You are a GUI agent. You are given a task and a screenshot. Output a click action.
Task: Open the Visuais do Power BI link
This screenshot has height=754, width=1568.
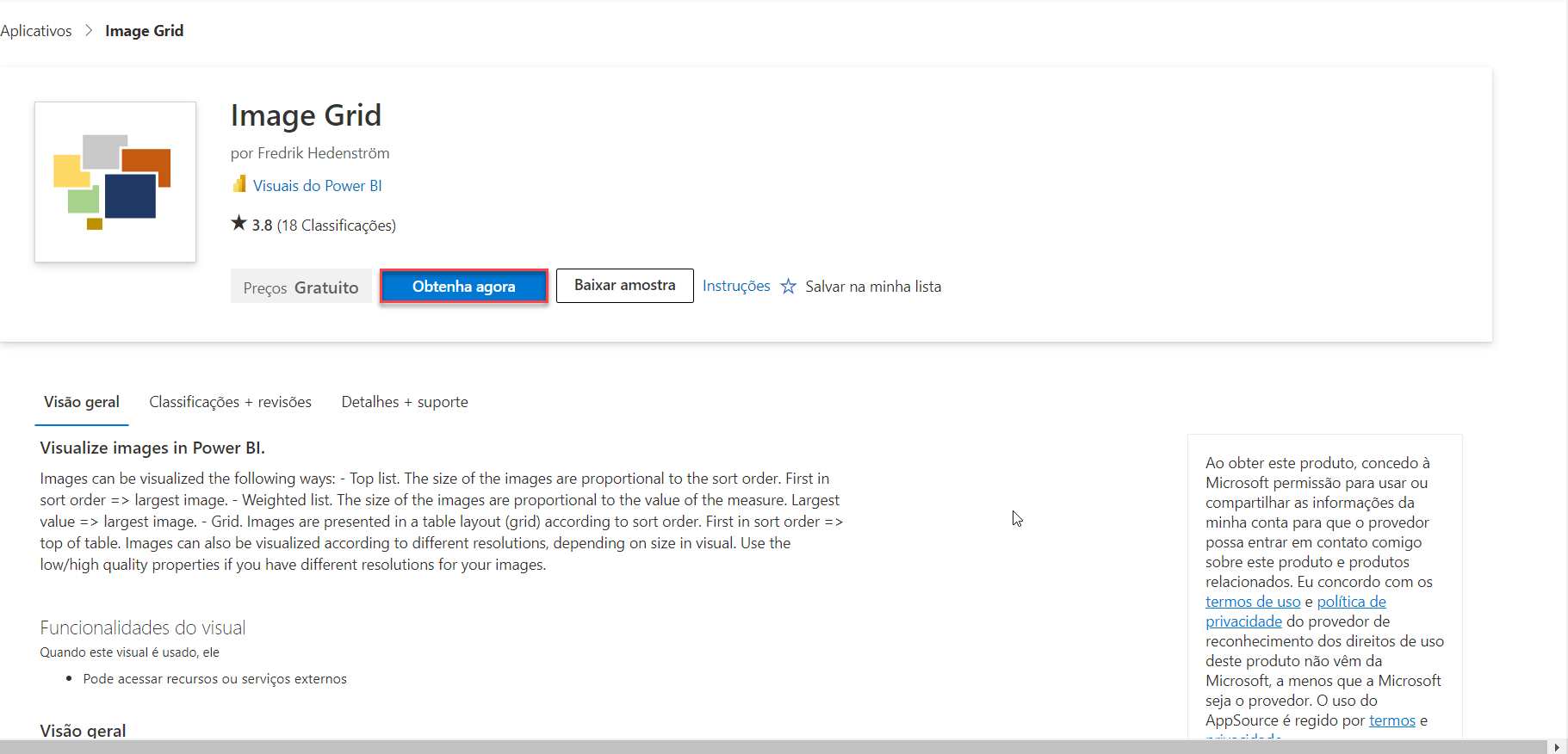coord(318,185)
